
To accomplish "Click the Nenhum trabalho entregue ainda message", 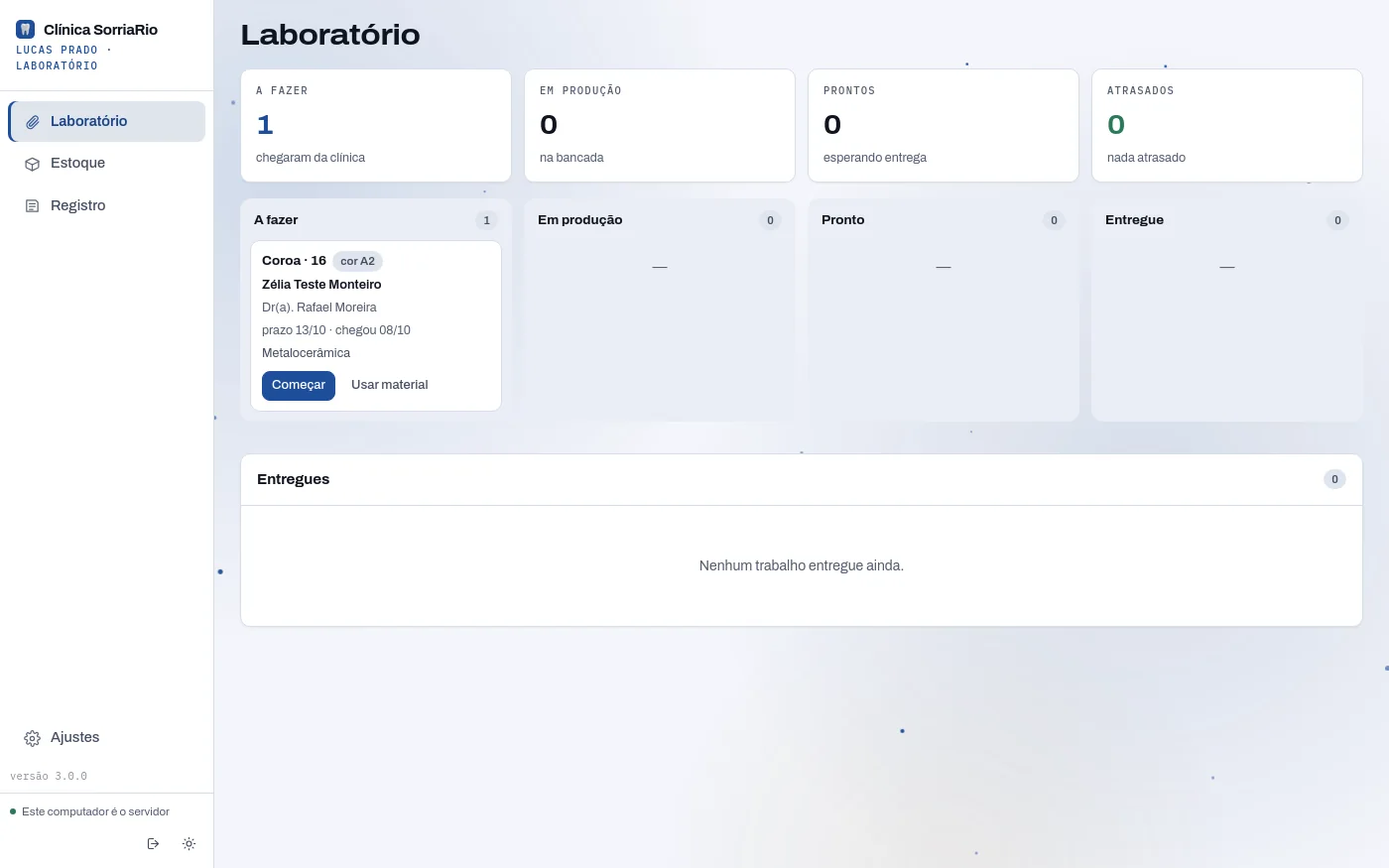I will [x=802, y=565].
